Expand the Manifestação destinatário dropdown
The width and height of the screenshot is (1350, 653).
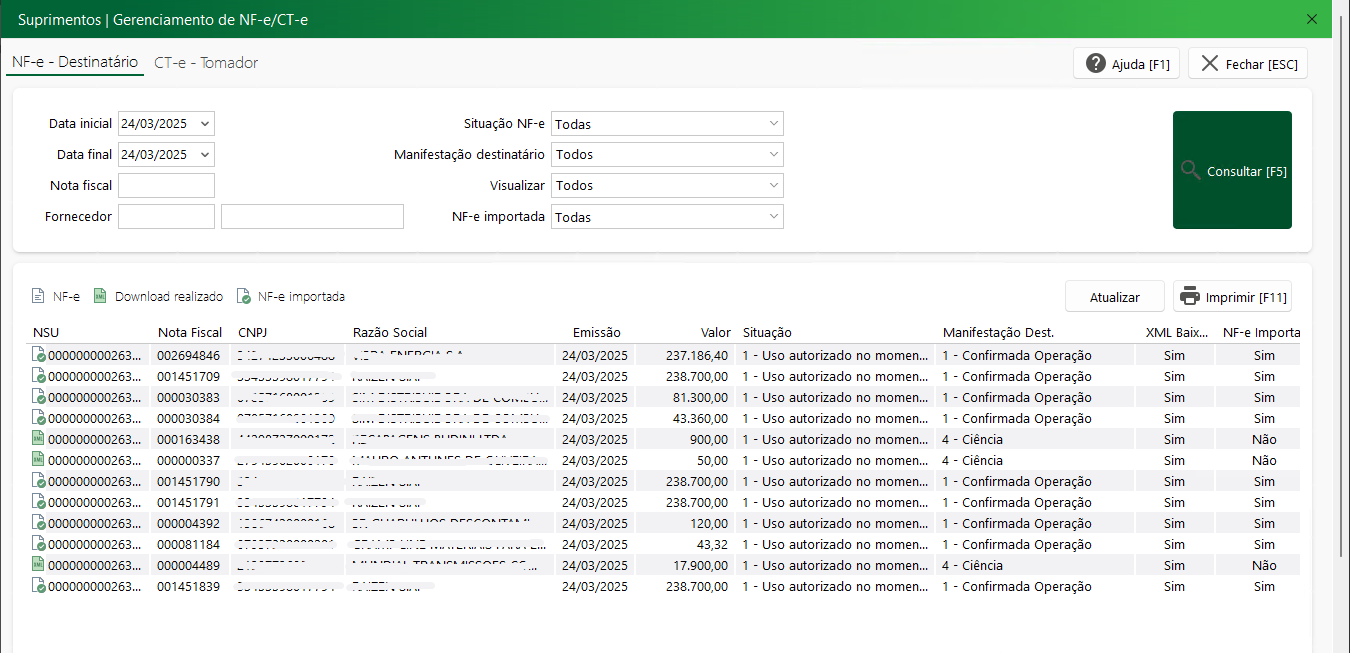point(773,155)
